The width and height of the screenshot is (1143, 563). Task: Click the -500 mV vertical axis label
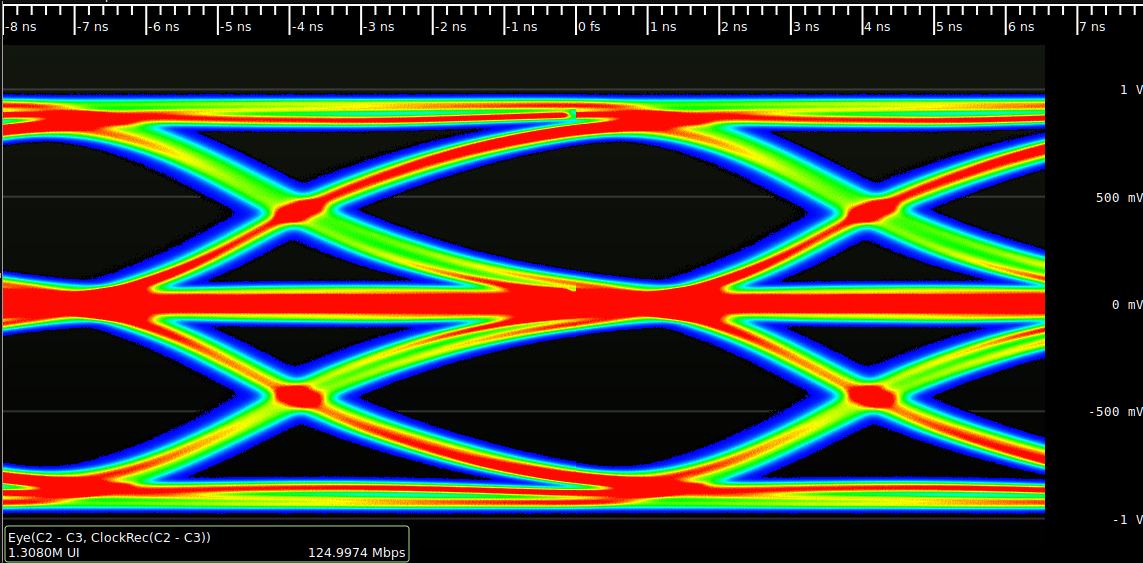point(1115,412)
